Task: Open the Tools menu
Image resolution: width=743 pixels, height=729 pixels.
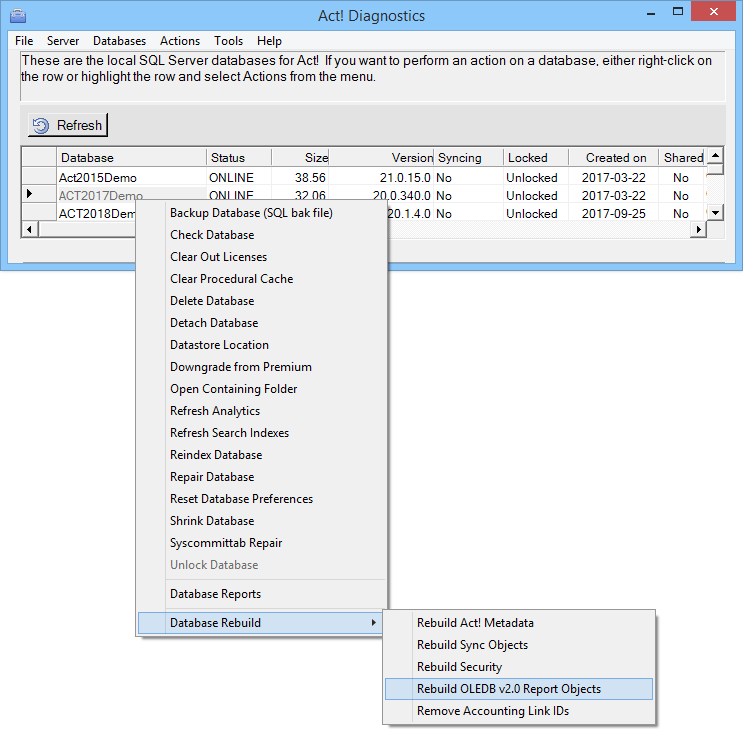Action: pos(228,41)
